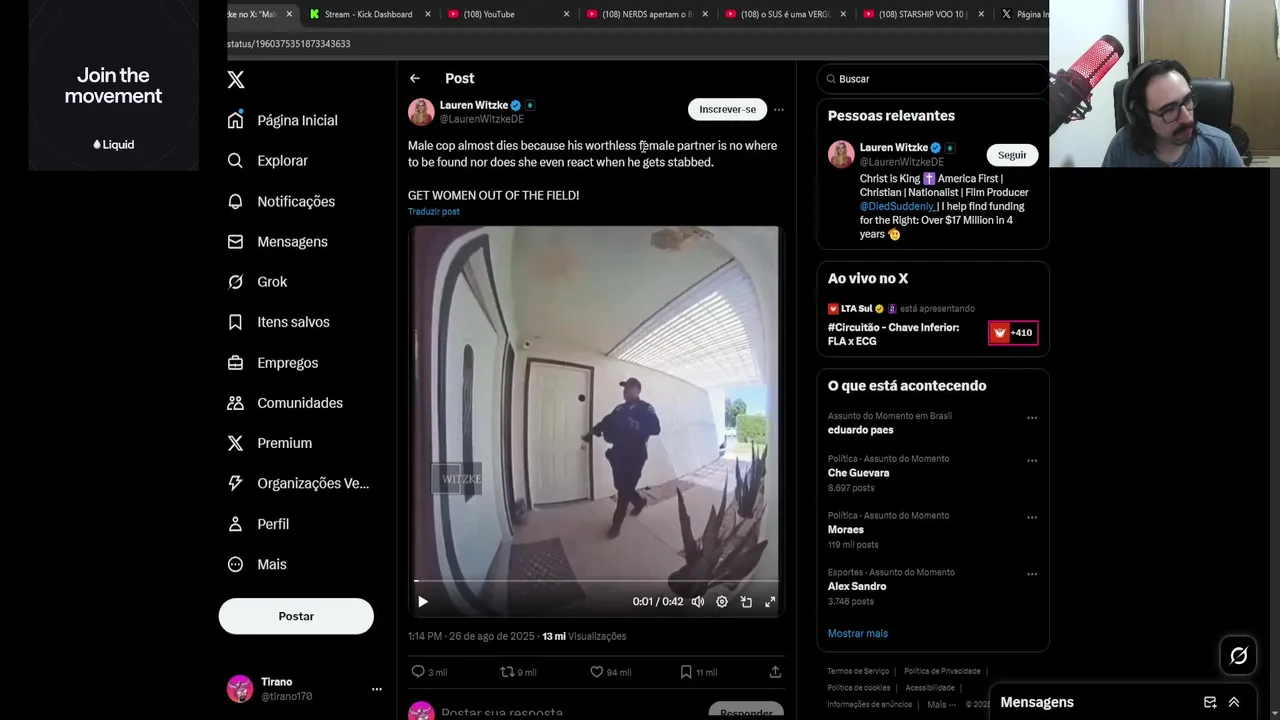Close the (108) YouTube tab
Screen dimensions: 1280x720
click(x=566, y=14)
